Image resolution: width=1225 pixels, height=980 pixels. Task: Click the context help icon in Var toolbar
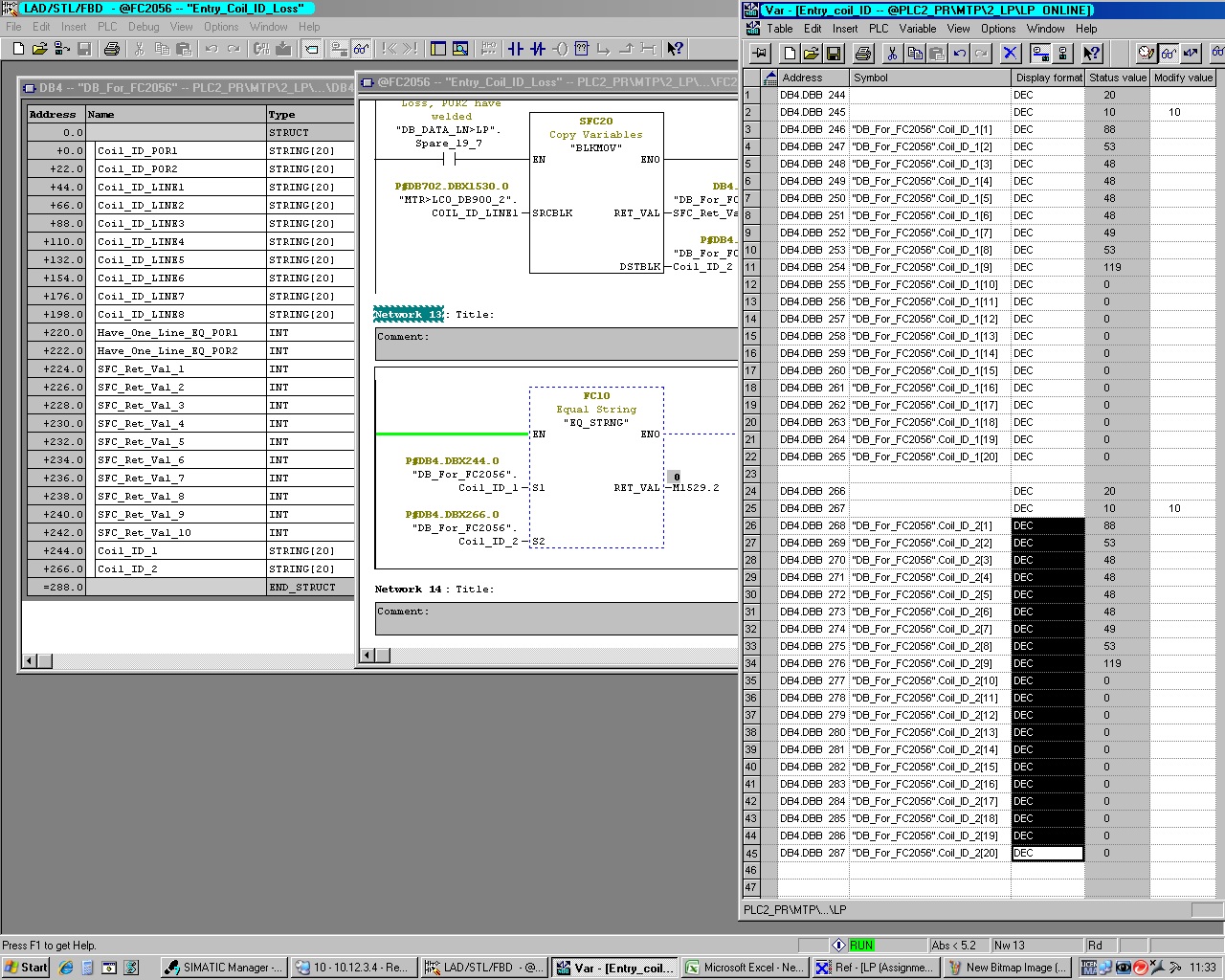(x=1091, y=53)
